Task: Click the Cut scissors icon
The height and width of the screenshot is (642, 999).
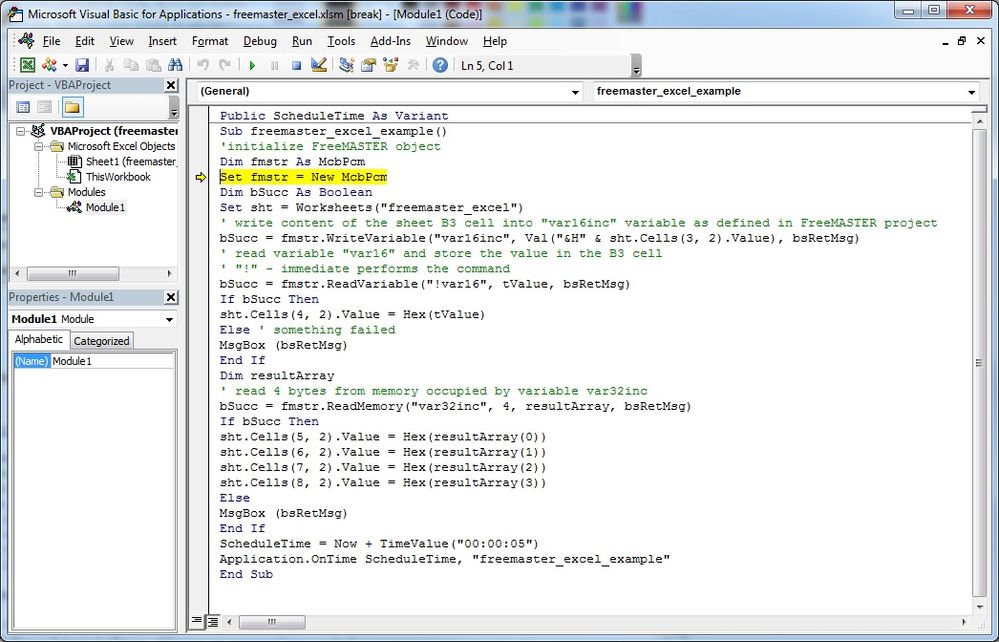Action: [109, 65]
